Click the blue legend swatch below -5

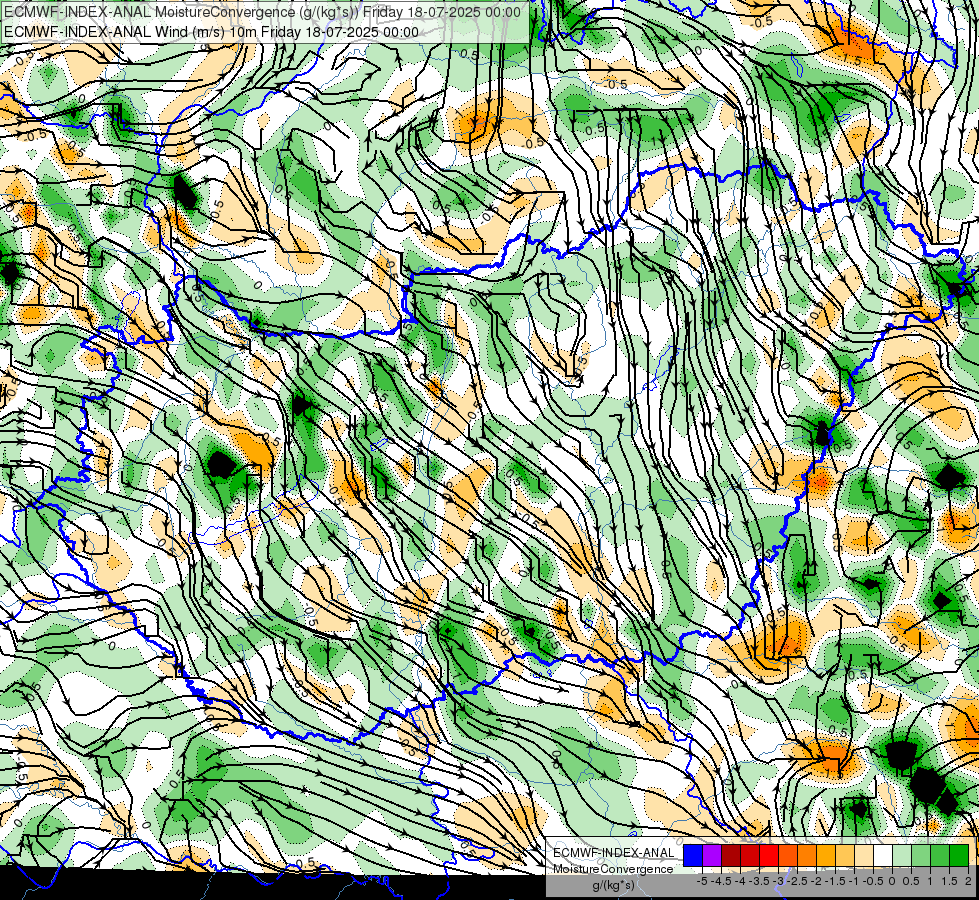tap(693, 855)
